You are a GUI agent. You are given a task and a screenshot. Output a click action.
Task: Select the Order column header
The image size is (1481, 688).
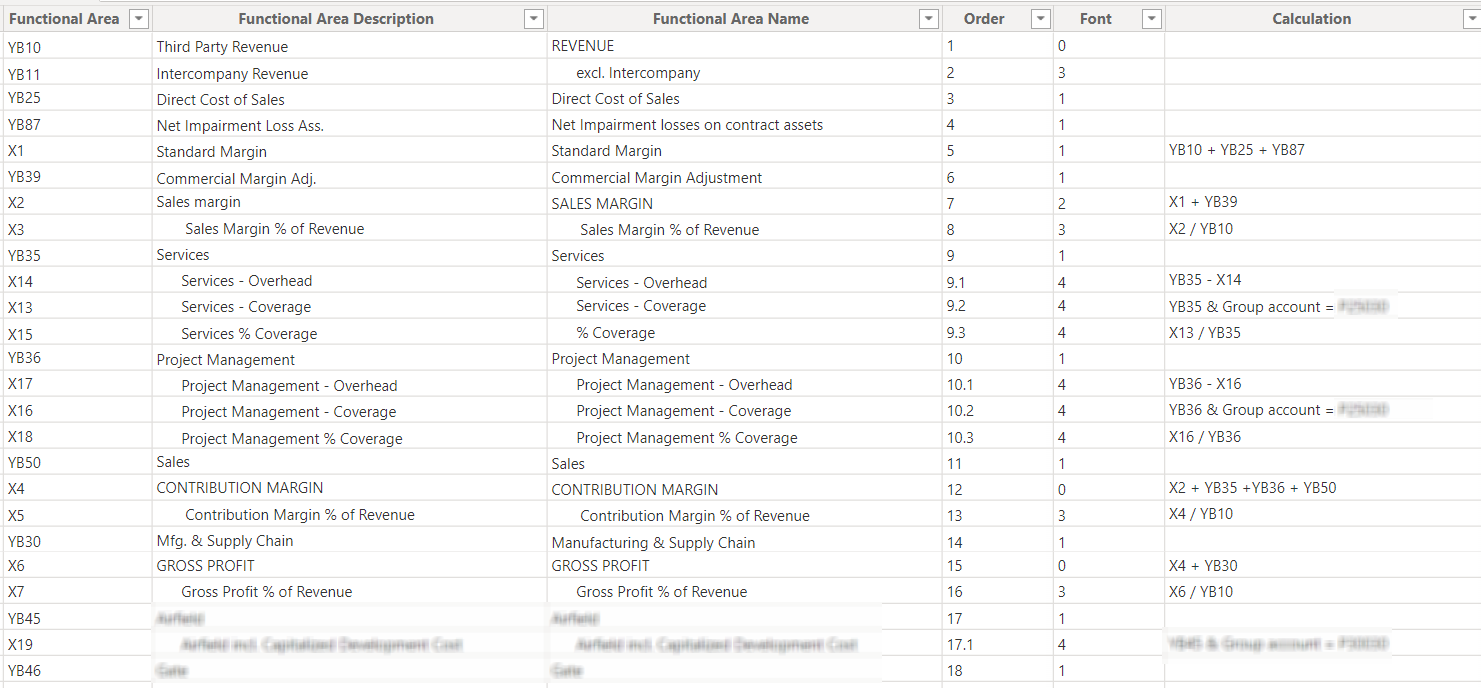(x=984, y=19)
